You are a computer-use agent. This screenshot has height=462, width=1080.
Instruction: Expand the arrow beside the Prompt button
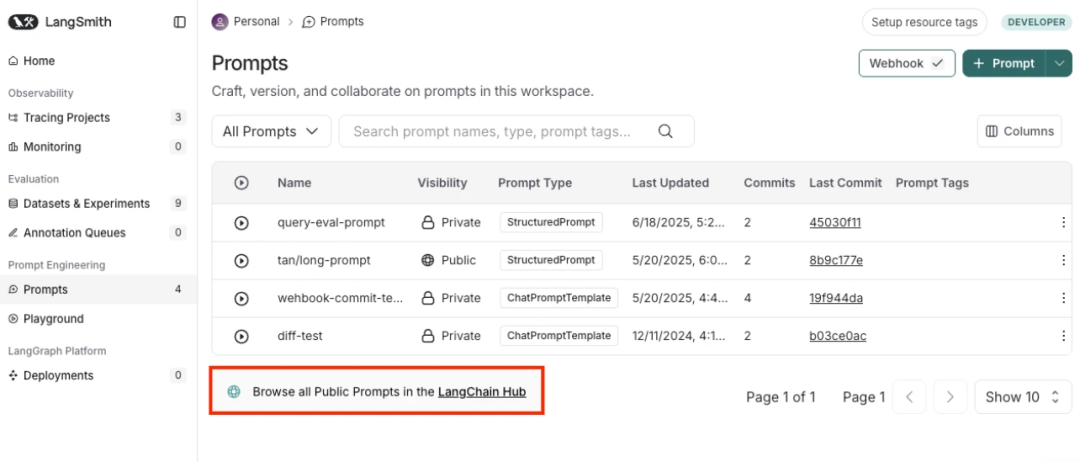[x=1059, y=63]
